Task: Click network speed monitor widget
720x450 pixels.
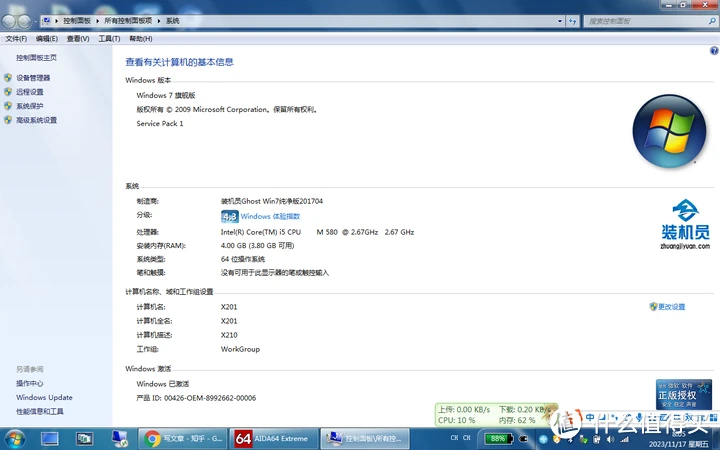Action: point(496,415)
